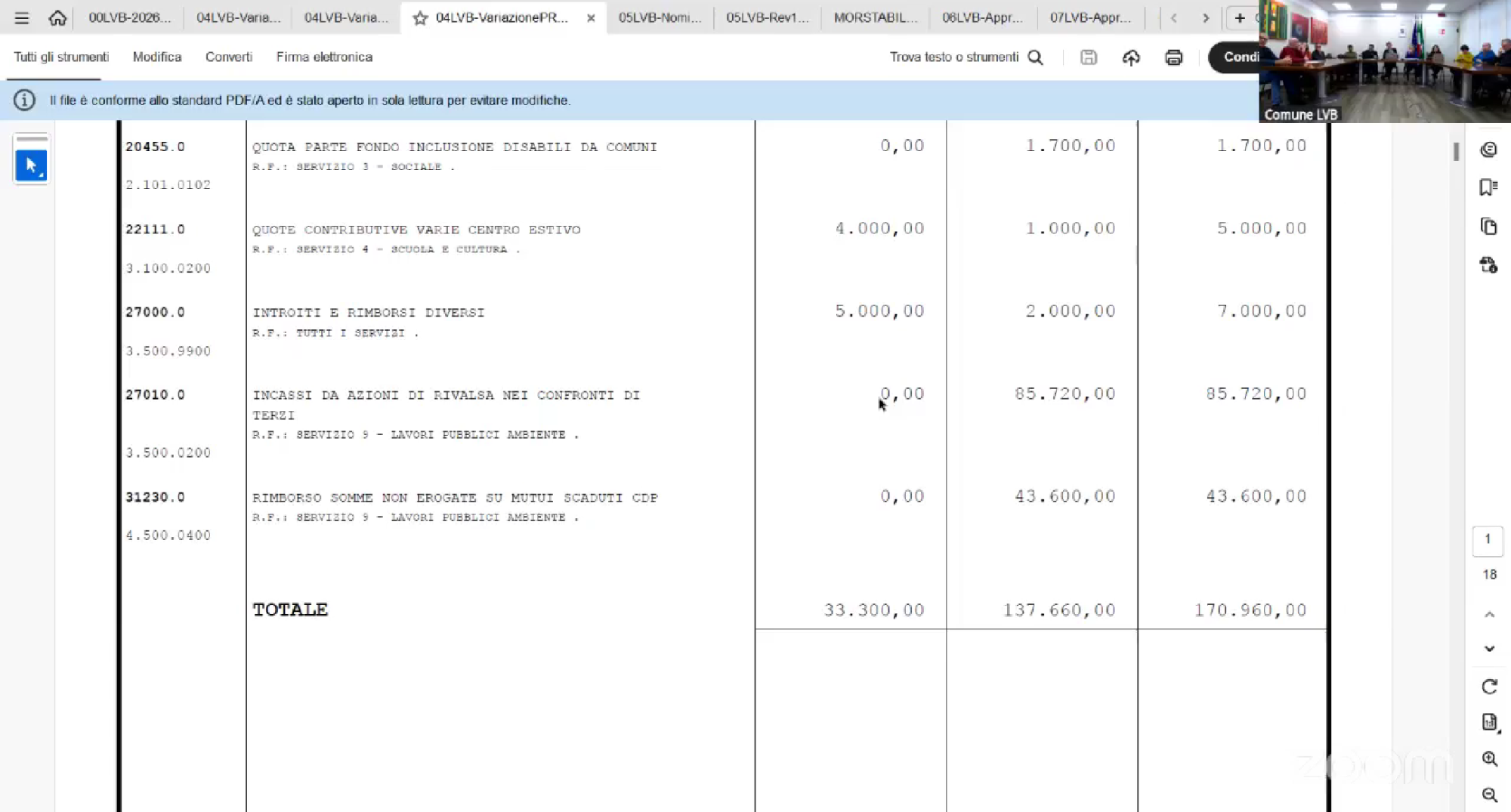Click the save (floppy disk) icon
The height and width of the screenshot is (812, 1511).
tap(1088, 57)
